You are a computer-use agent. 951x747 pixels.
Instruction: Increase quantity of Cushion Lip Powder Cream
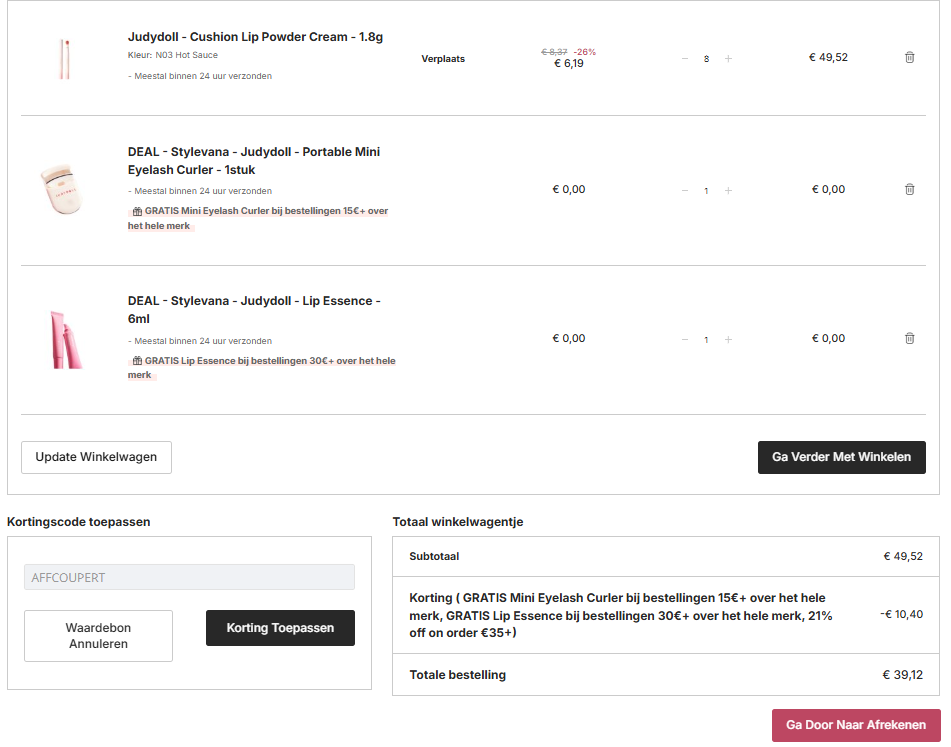(728, 59)
